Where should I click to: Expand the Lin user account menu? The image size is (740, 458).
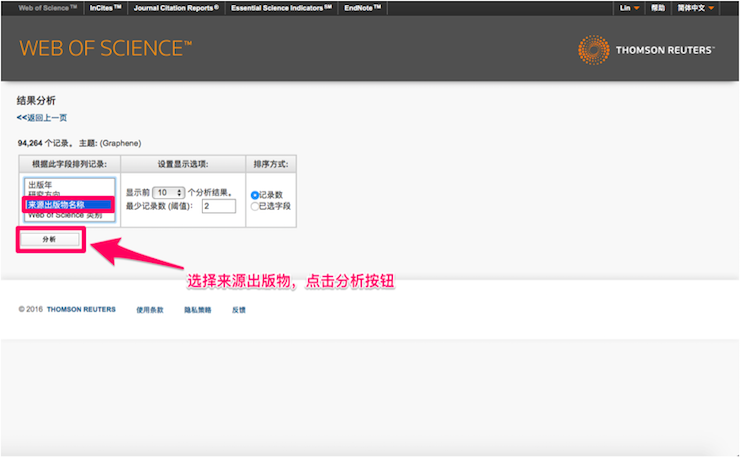point(630,8)
